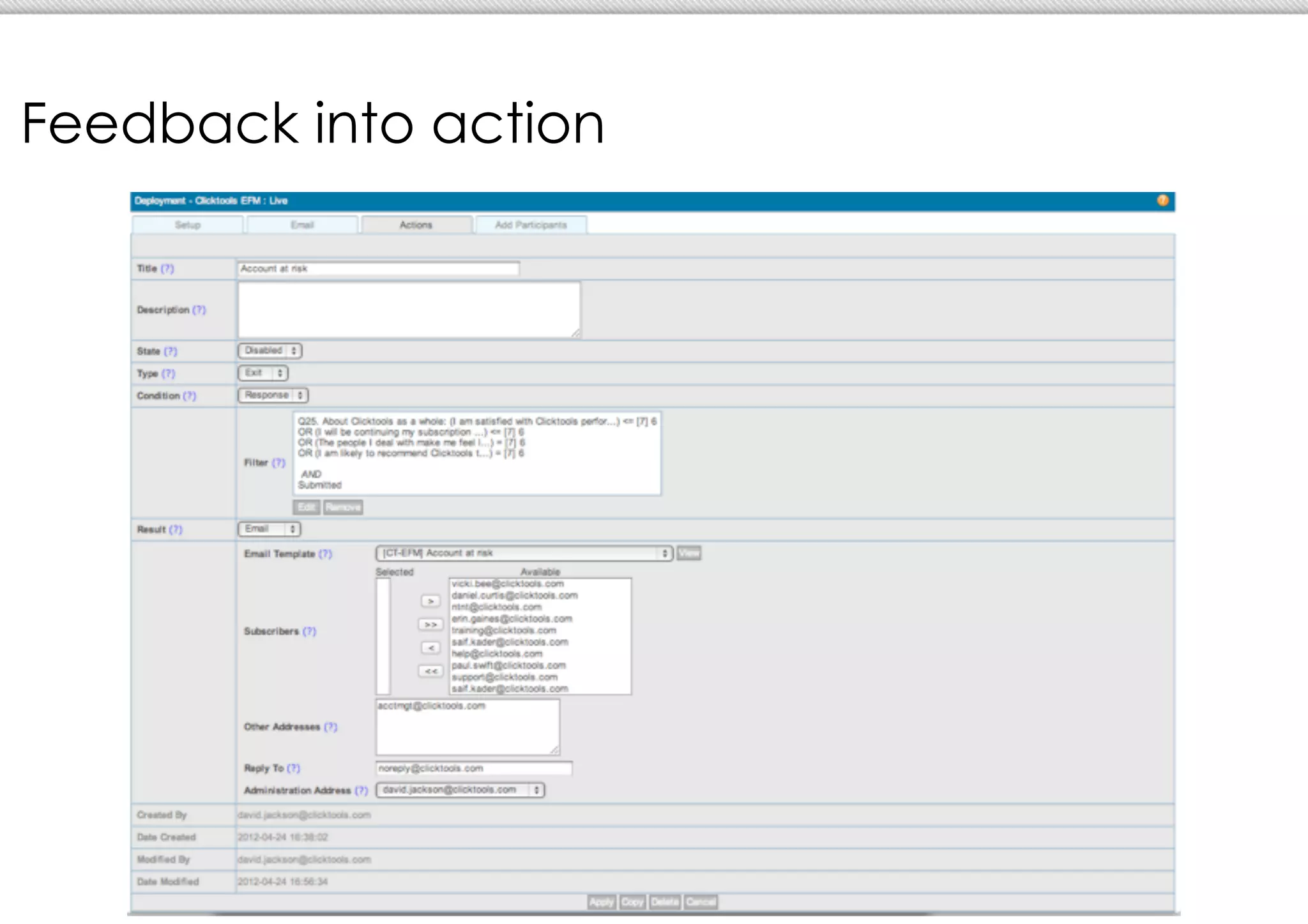Open the Other Addresses help (?) link

click(x=330, y=727)
